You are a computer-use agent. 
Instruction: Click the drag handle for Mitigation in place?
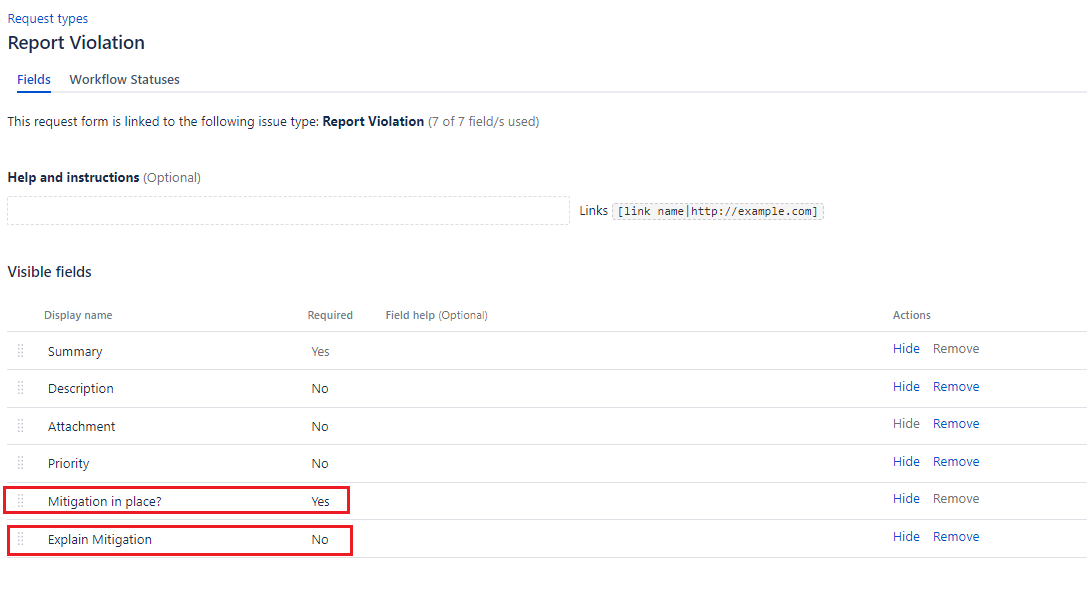(20, 500)
